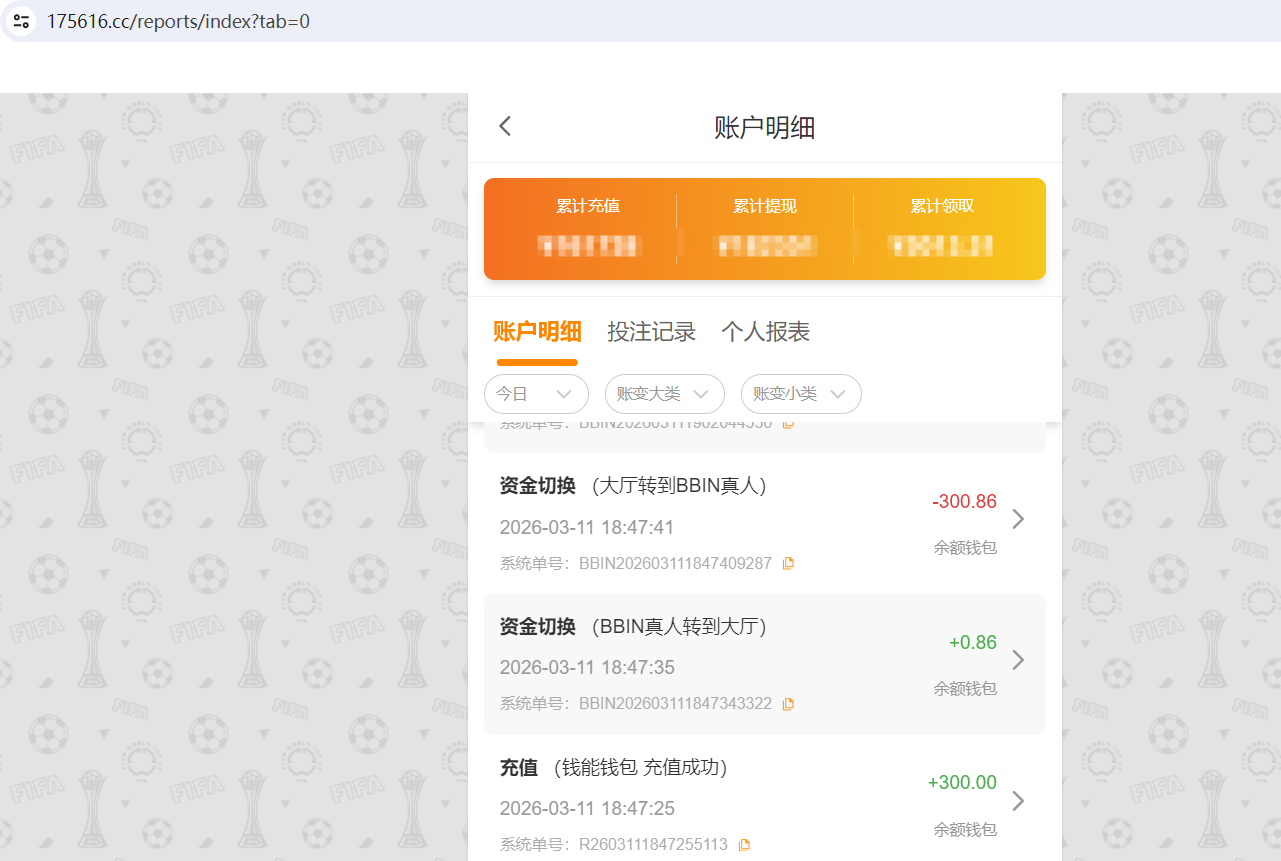This screenshot has width=1281, height=861.
Task: Click the 累计提现 summary panel
Action: 765,228
